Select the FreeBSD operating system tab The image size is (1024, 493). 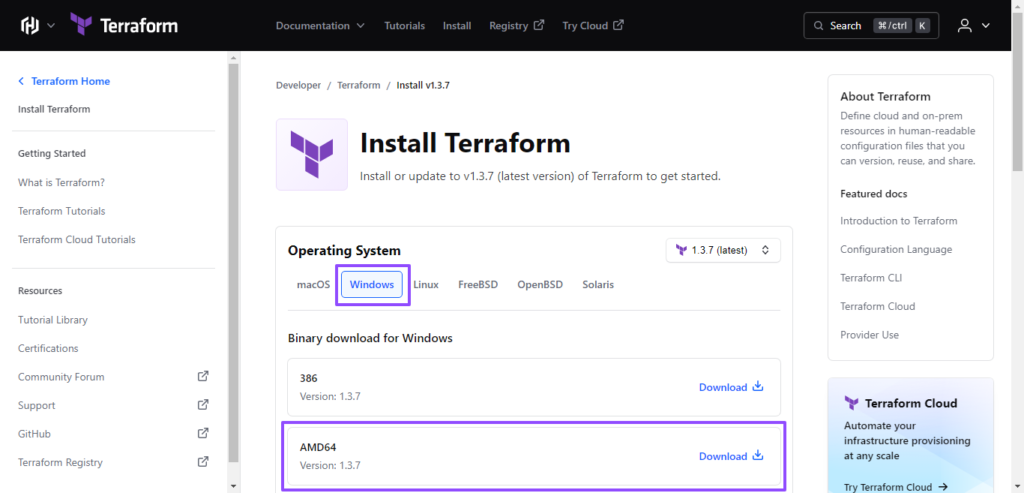(478, 285)
